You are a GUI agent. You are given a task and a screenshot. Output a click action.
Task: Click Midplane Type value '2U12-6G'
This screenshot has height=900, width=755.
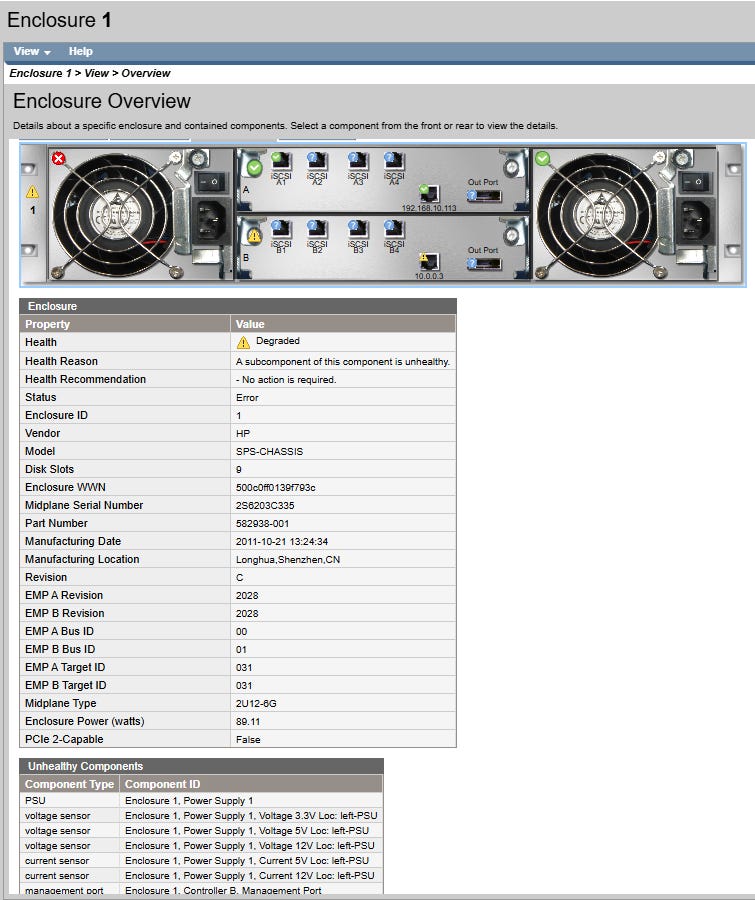coord(256,704)
